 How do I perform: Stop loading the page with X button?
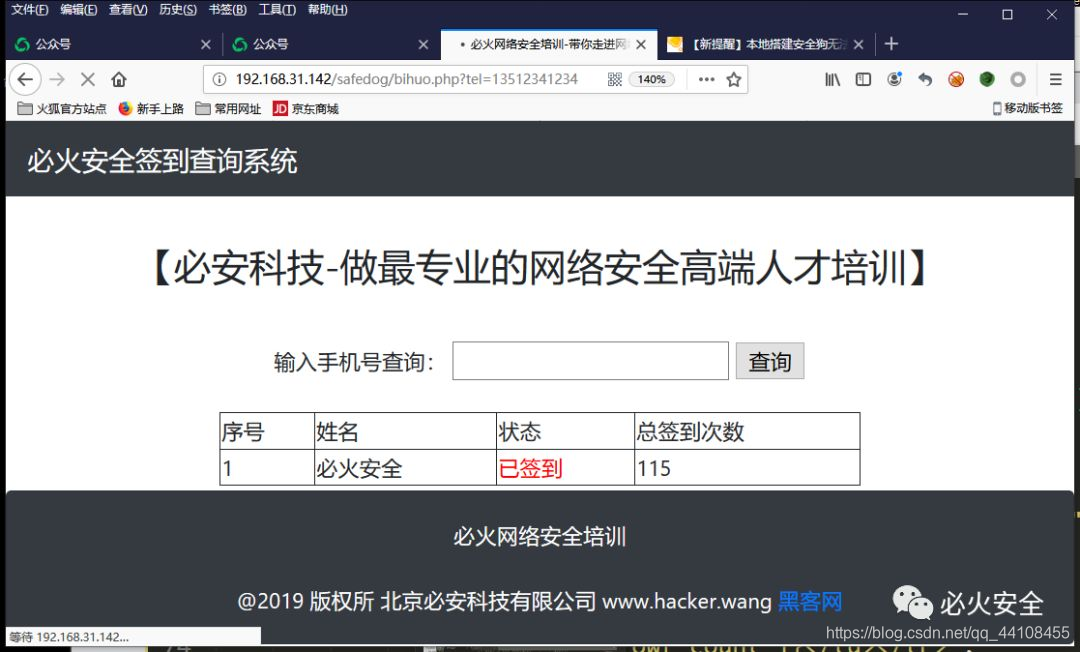coord(87,79)
